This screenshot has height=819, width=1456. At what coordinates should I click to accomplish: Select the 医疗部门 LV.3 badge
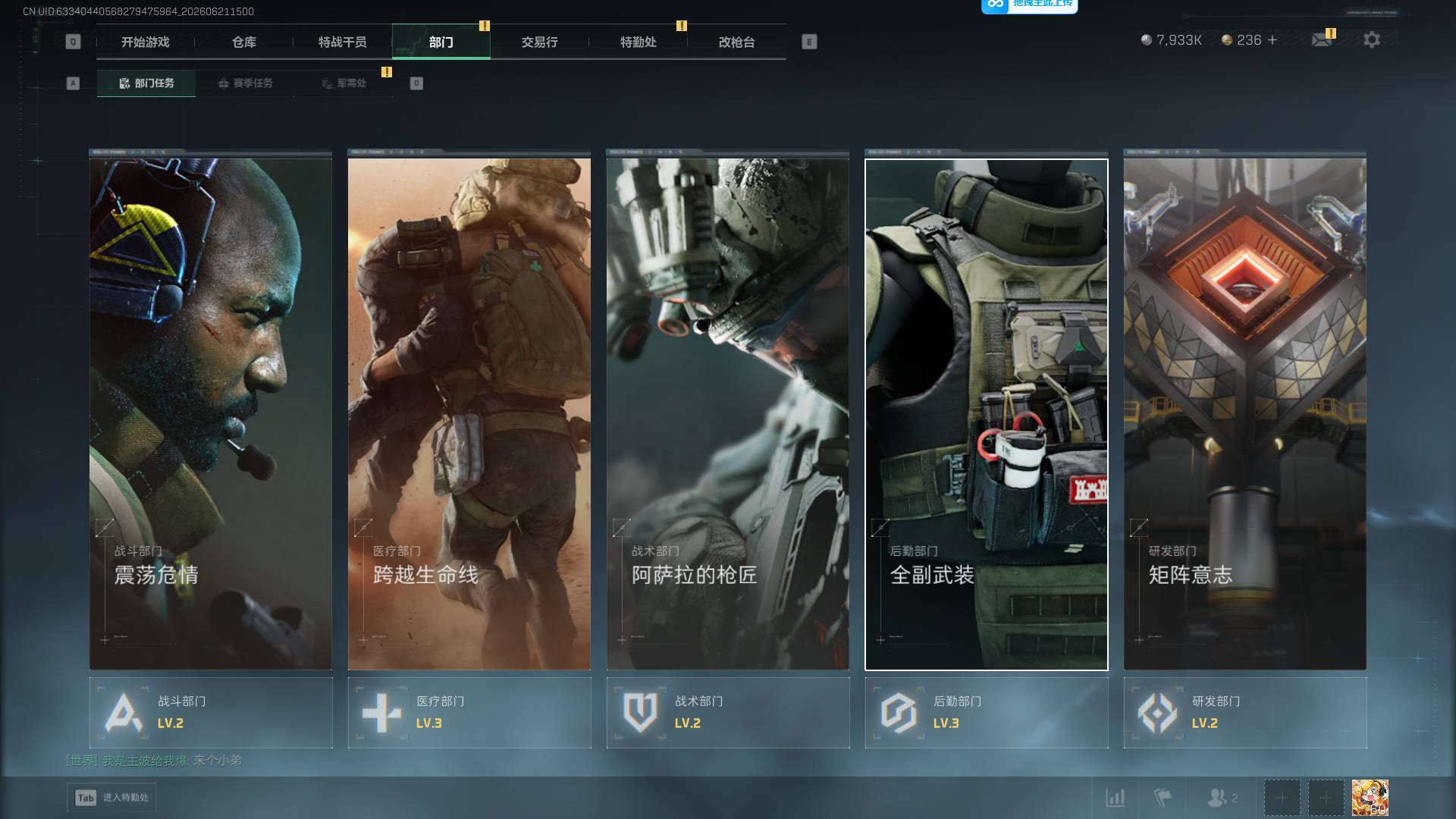(469, 713)
